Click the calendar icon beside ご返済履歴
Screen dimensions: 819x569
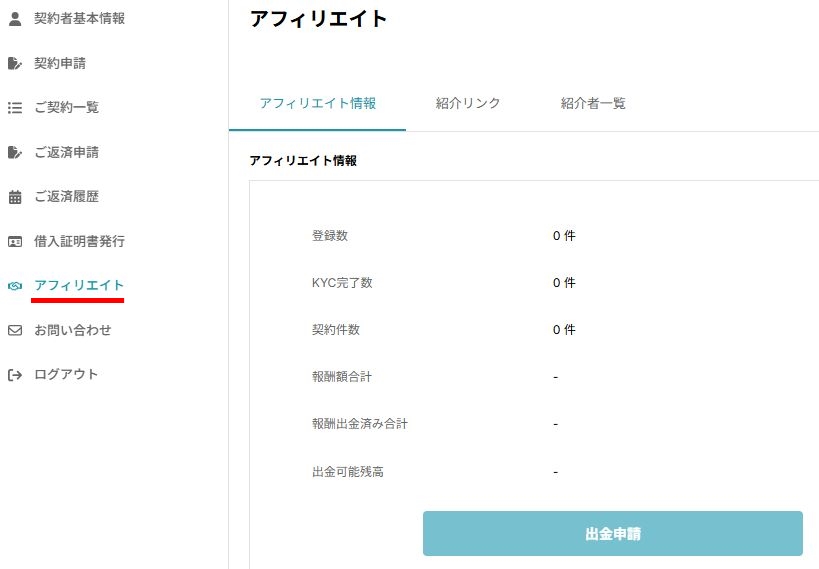point(15,197)
